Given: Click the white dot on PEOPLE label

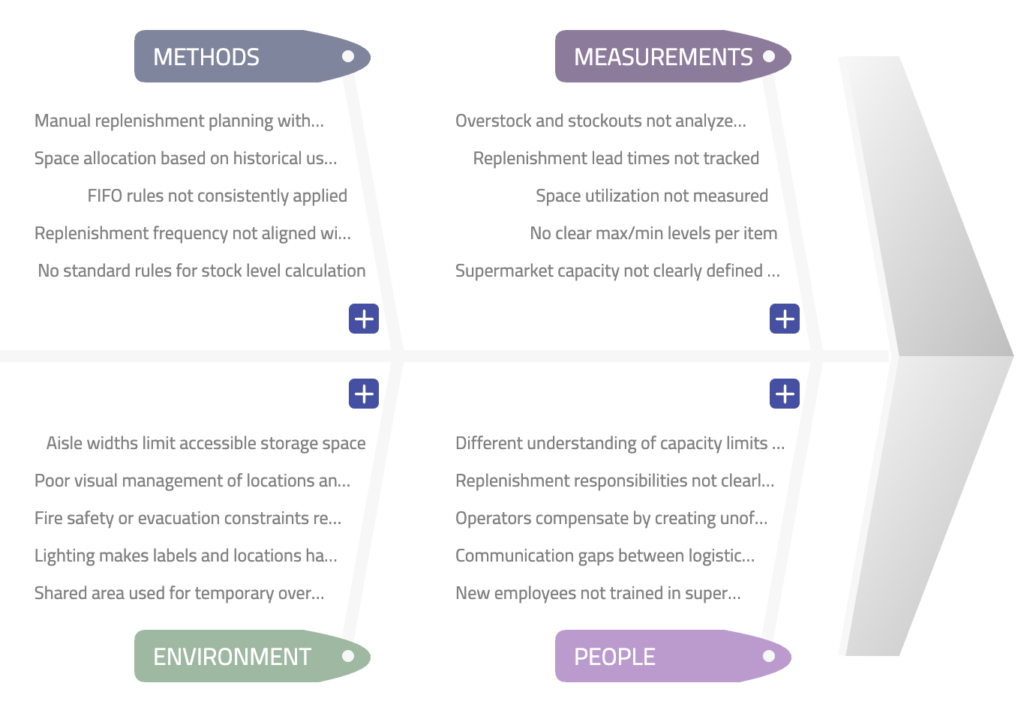Looking at the screenshot, I should tap(769, 657).
